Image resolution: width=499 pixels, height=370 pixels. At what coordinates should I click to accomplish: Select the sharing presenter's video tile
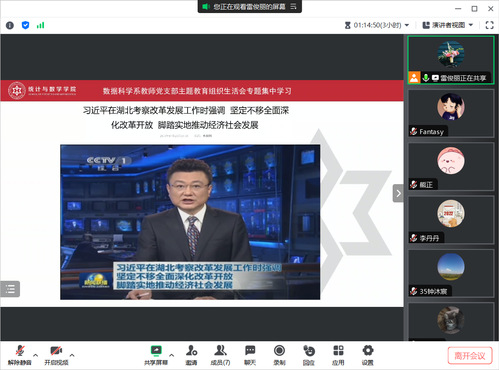click(451, 60)
